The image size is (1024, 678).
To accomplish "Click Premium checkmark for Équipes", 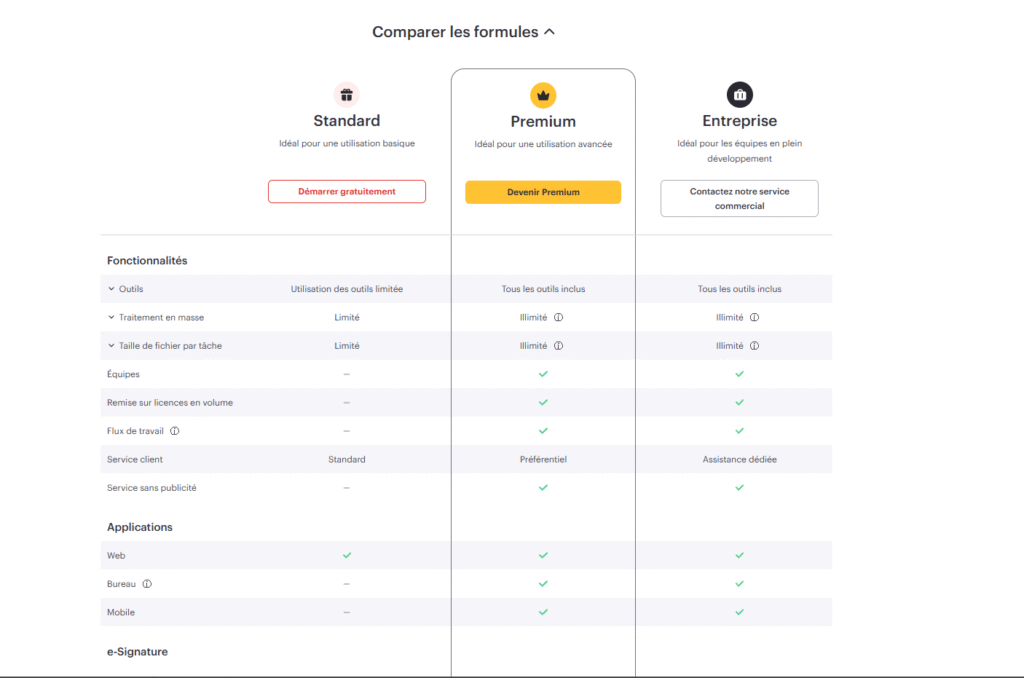I will (543, 374).
